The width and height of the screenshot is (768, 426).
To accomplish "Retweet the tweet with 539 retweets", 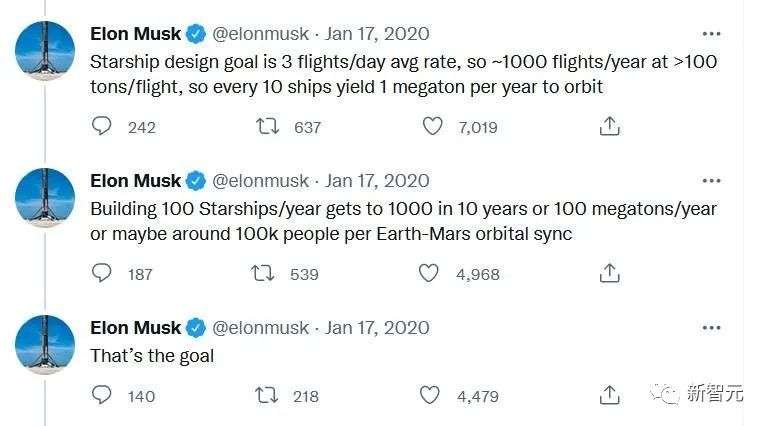I will 265,273.
